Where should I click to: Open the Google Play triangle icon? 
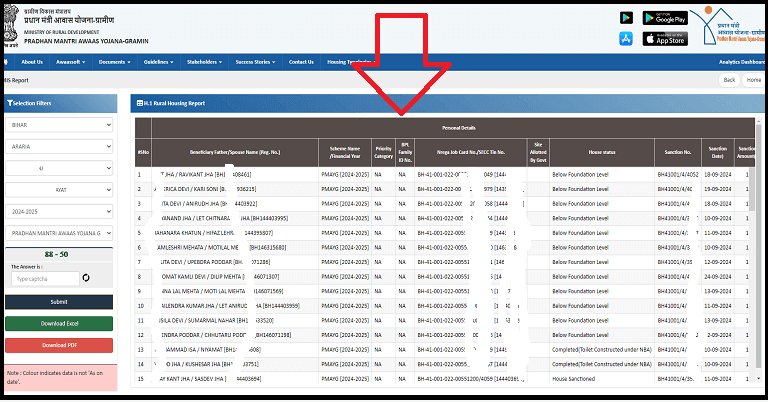pyautogui.click(x=626, y=18)
